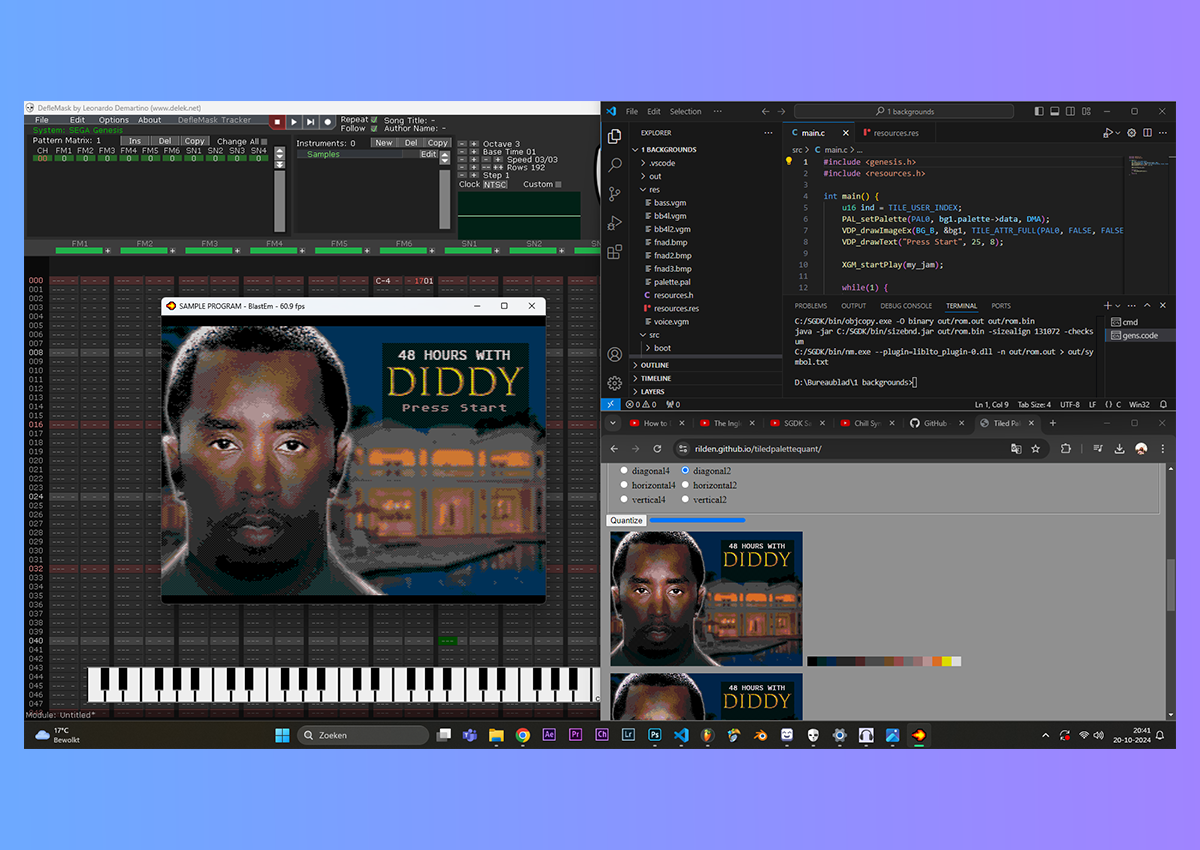This screenshot has height=850, width=1200.
Task: Open the Source Control panel
Action: point(615,194)
